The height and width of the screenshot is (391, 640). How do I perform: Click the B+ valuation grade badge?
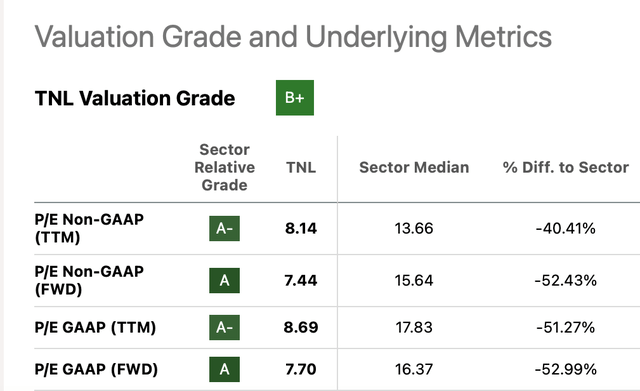coord(295,98)
